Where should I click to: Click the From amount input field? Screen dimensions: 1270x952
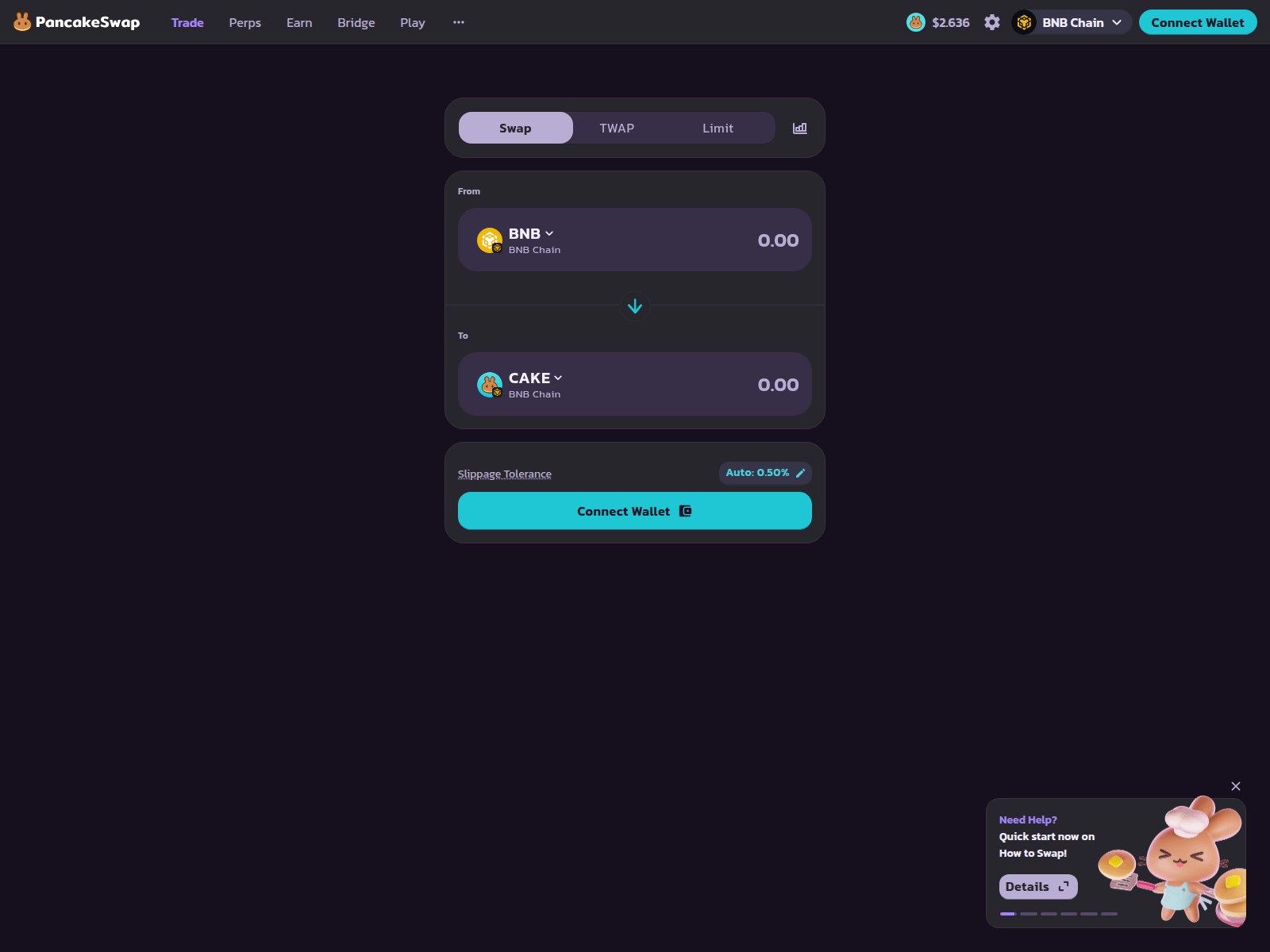(x=778, y=240)
